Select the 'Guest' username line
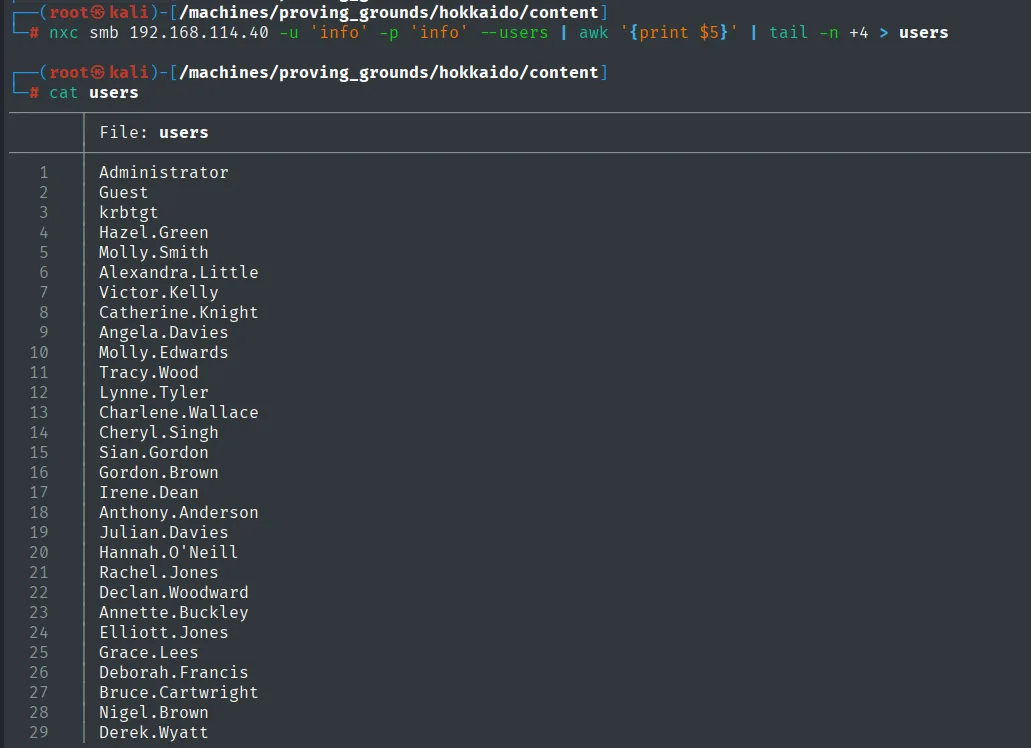Image resolution: width=1031 pixels, height=748 pixels. tap(124, 193)
